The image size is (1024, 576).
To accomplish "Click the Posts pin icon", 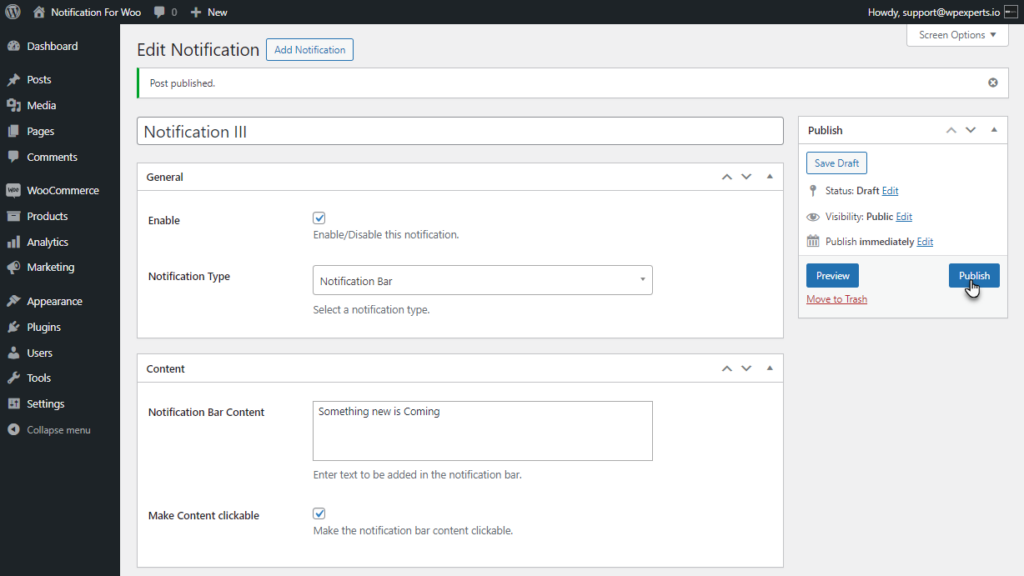I will (13, 79).
